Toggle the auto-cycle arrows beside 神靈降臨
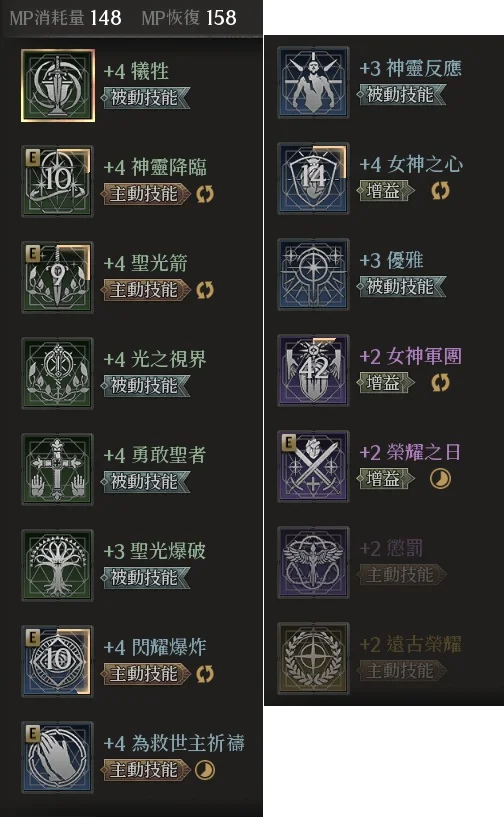The image size is (504, 817). coord(205,194)
